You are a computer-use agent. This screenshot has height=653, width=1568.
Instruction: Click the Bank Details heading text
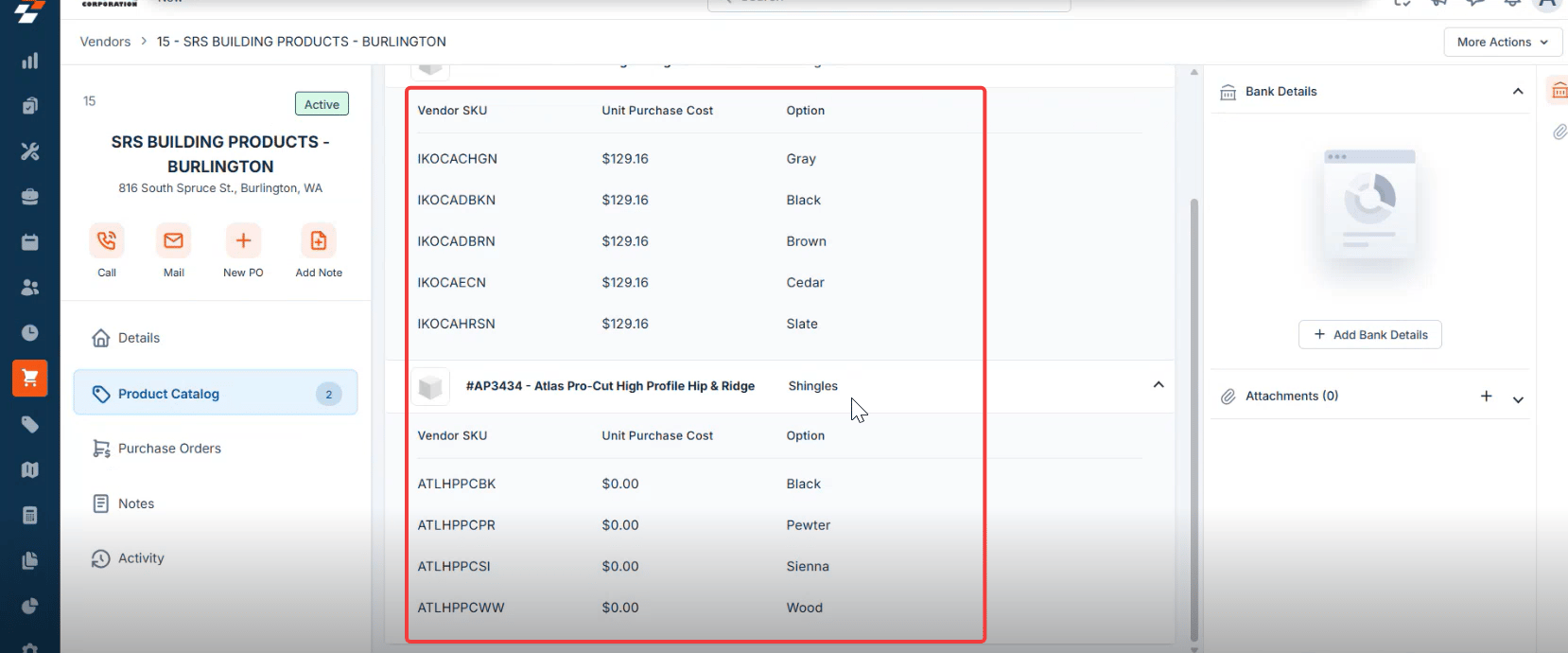(1281, 92)
